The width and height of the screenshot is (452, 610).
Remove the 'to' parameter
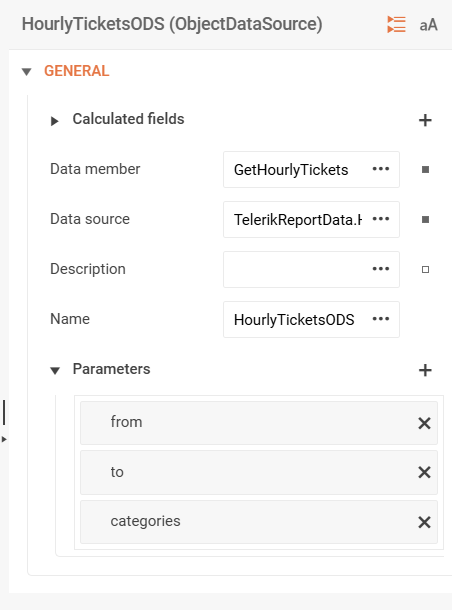424,472
